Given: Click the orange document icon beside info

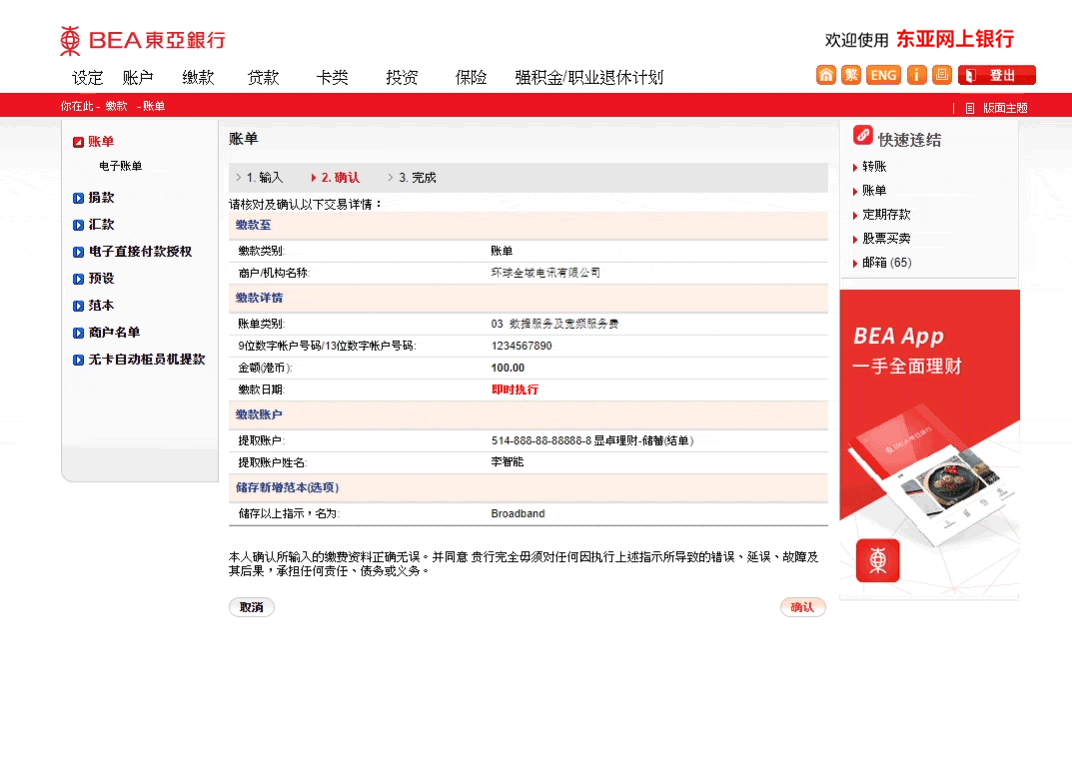Looking at the screenshot, I should tap(941, 75).
